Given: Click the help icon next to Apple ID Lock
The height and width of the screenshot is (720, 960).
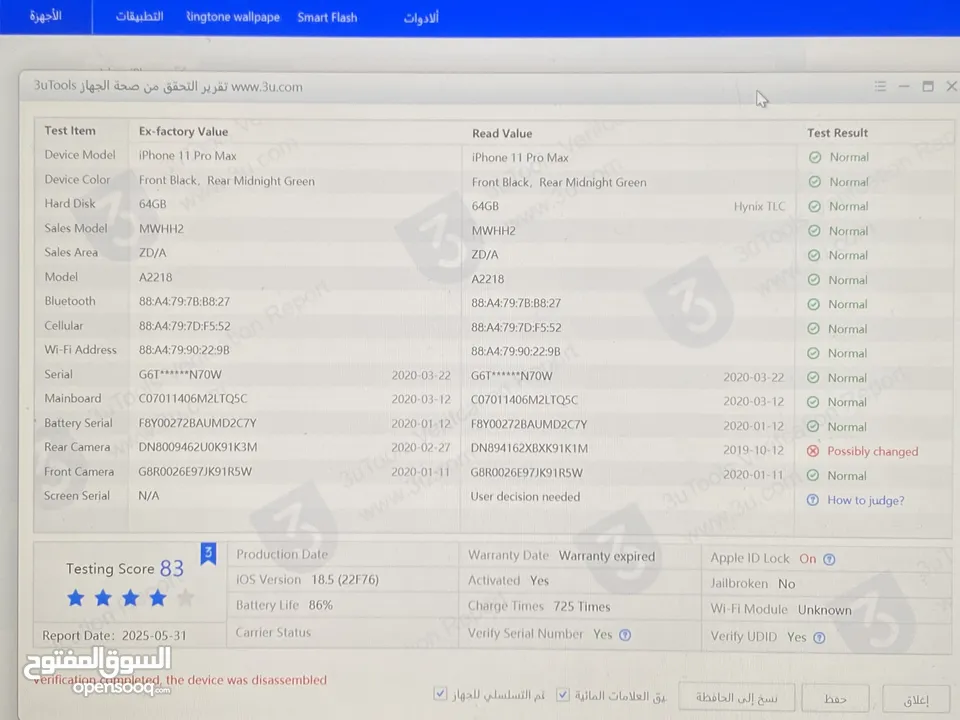Looking at the screenshot, I should [829, 559].
